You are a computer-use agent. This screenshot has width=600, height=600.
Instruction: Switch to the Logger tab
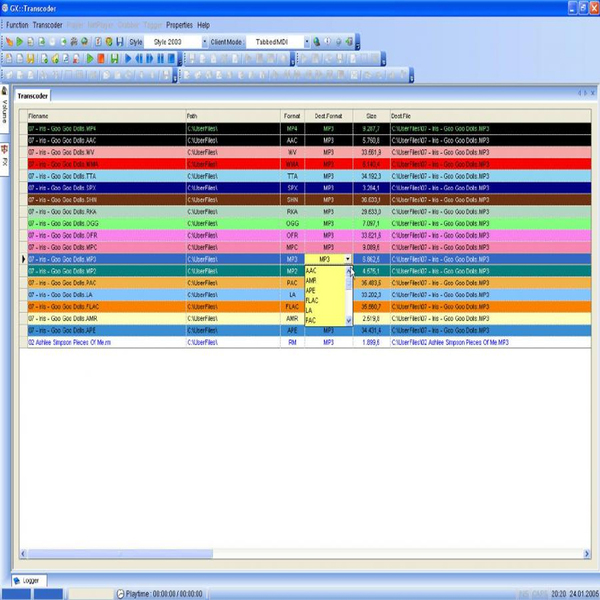point(29,580)
